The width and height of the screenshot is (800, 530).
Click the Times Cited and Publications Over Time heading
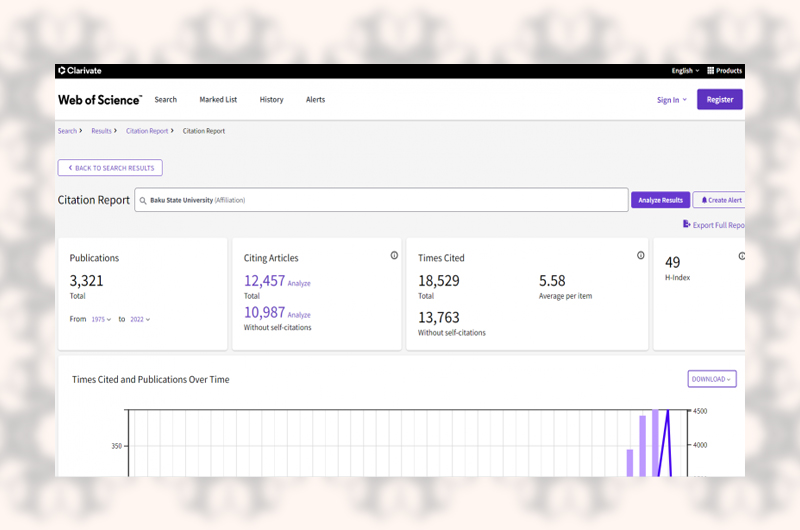[x=151, y=380]
